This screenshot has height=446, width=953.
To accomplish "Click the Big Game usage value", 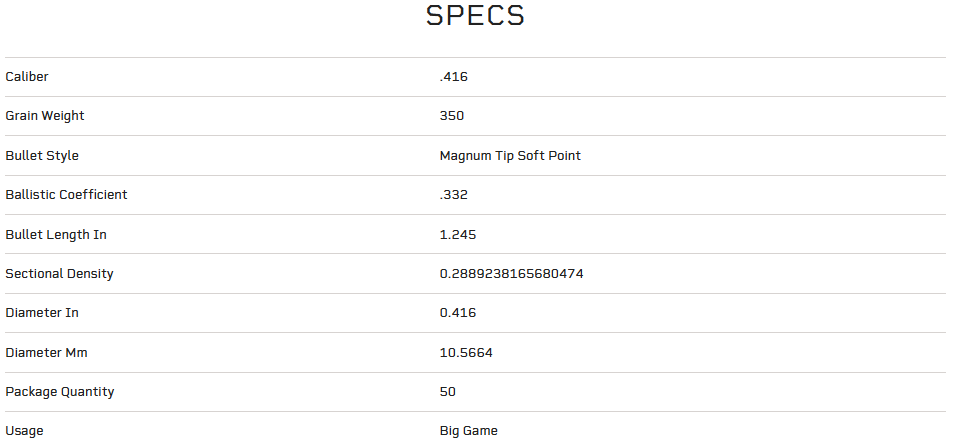I will point(468,431).
